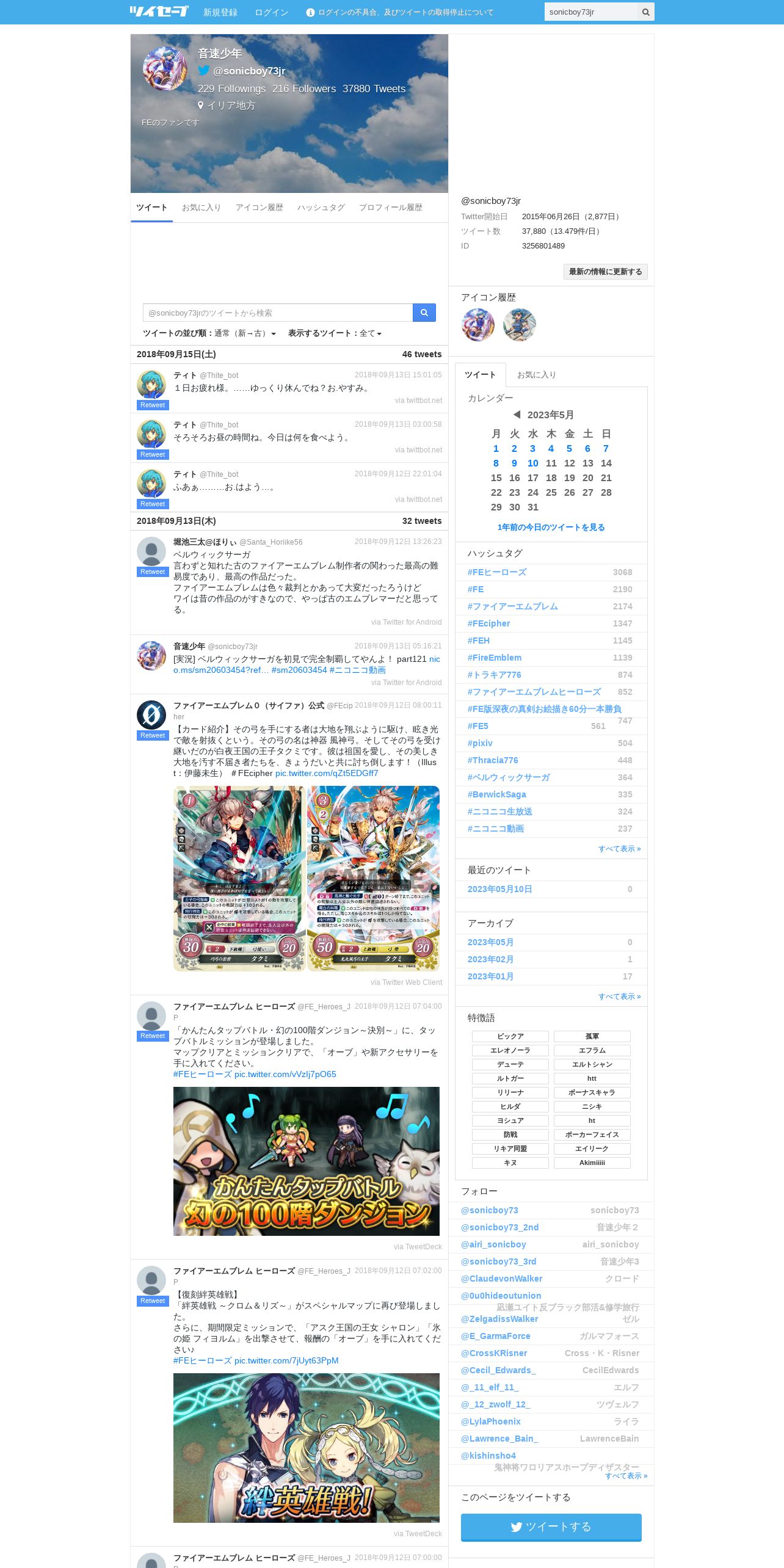Image resolution: width=784 pixels, height=1568 pixels.
Task: Open the first icon history avatar
Action: pyautogui.click(x=478, y=324)
